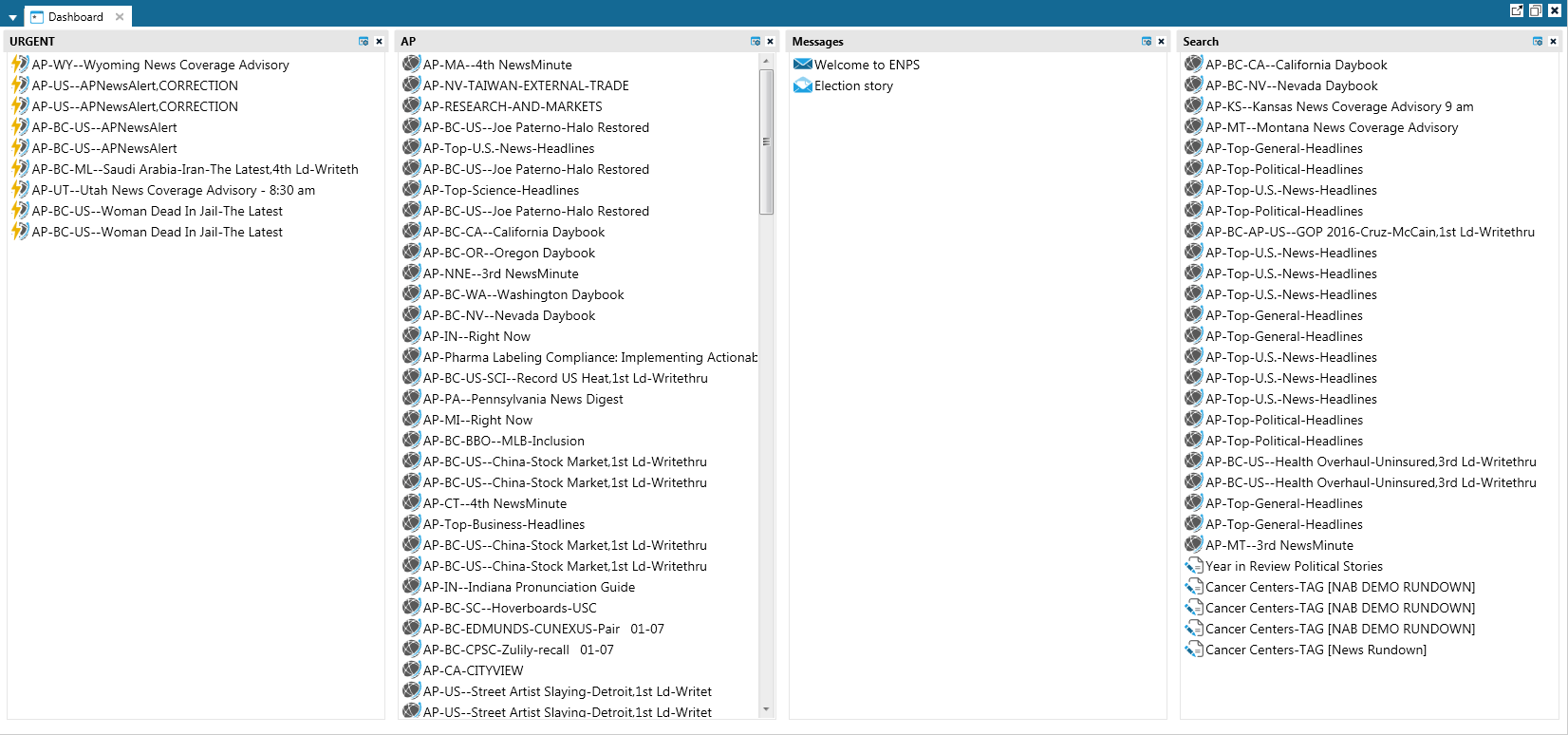The image size is (1568, 735).
Task: Click wire icon for AP-MT--3rd NewsMinute
Action: [1194, 544]
